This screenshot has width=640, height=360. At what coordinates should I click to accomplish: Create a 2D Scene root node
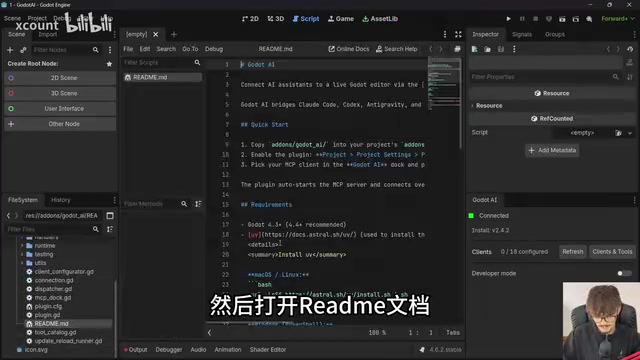point(60,78)
